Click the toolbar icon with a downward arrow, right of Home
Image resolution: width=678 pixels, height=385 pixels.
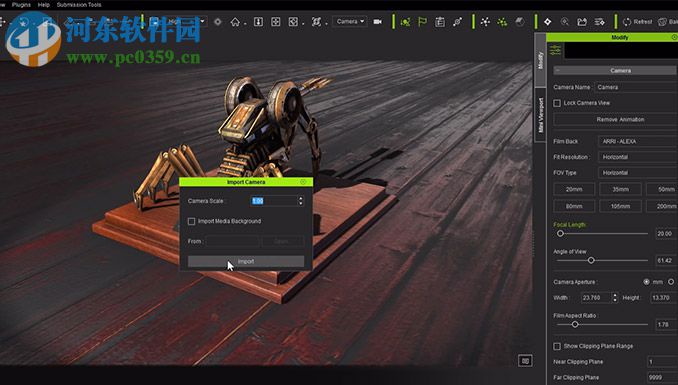pyautogui.click(x=258, y=22)
